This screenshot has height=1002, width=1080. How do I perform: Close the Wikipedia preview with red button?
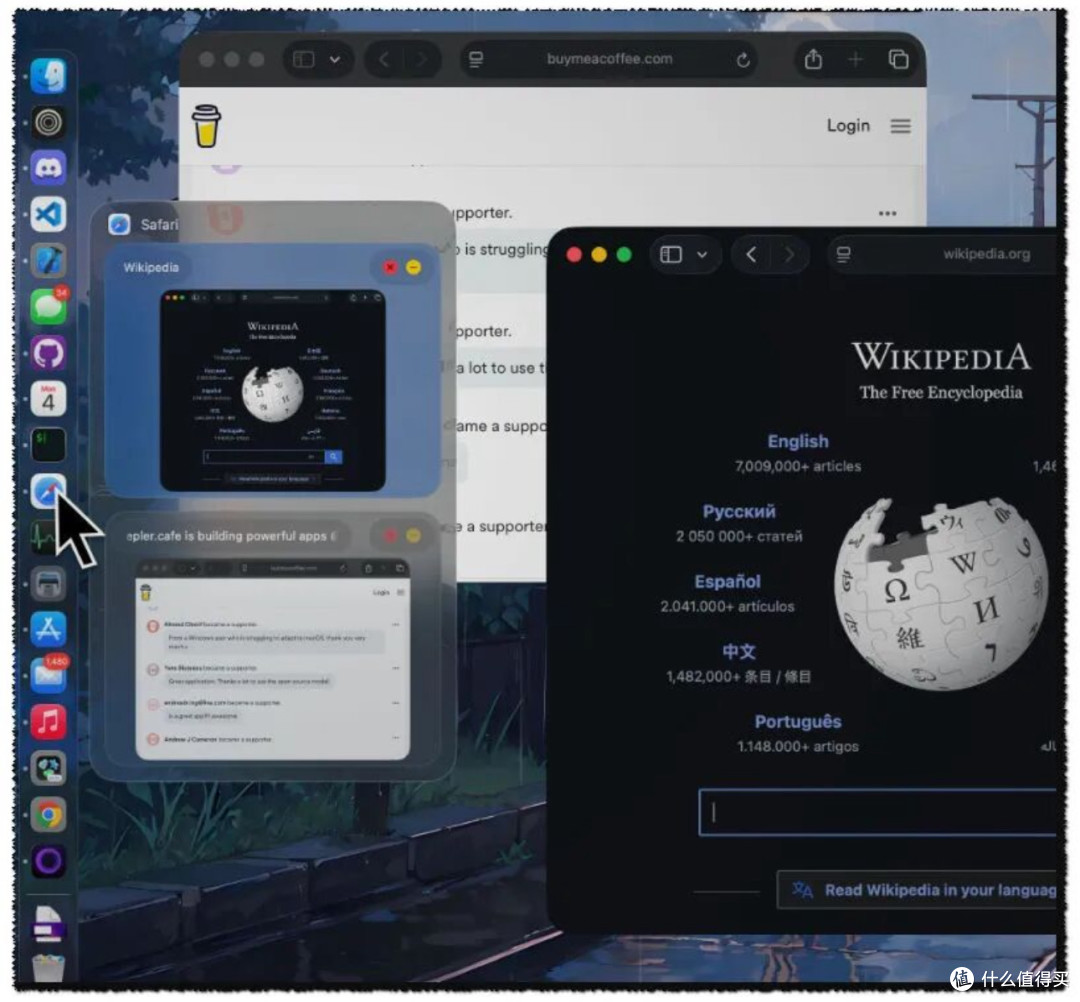point(390,268)
